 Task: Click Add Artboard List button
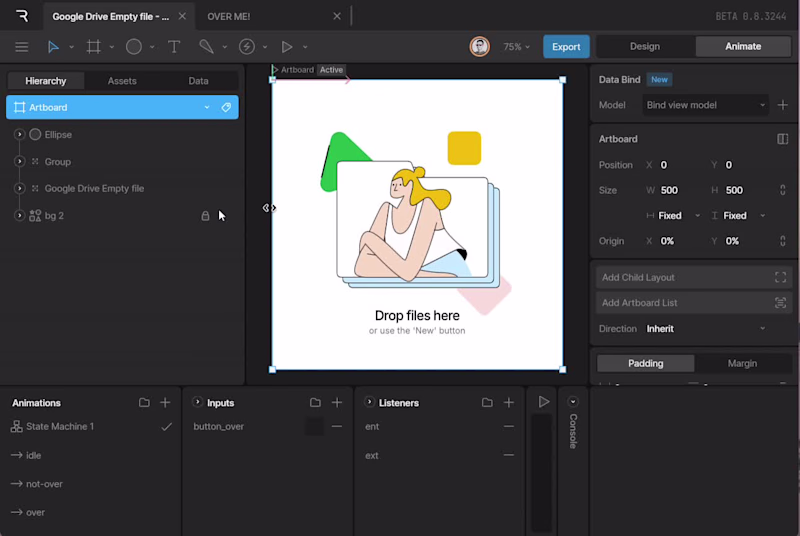(694, 303)
